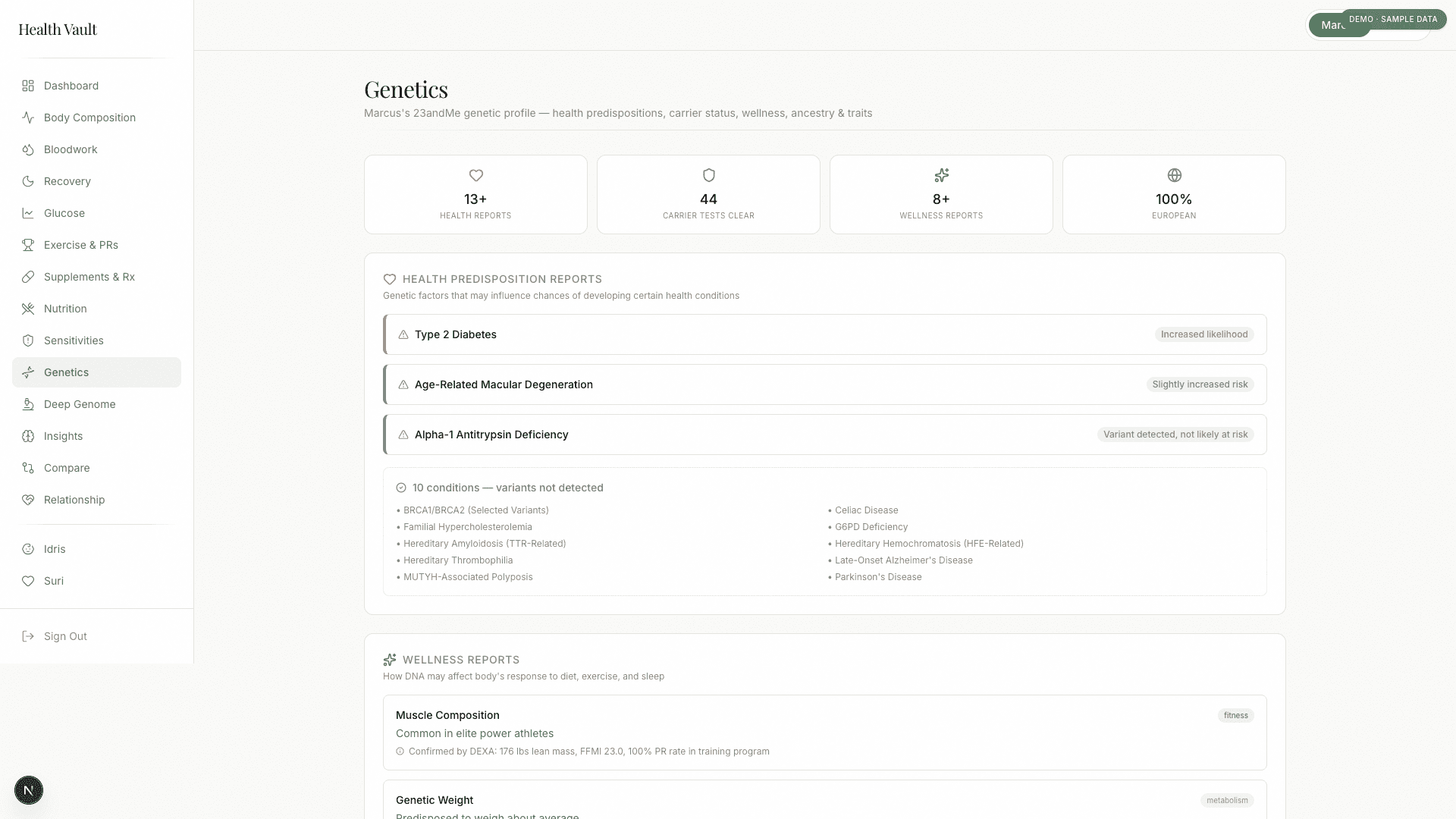Click the heart icon on Health Reports card
Viewport: 1456px width, 819px height.
pos(475,175)
